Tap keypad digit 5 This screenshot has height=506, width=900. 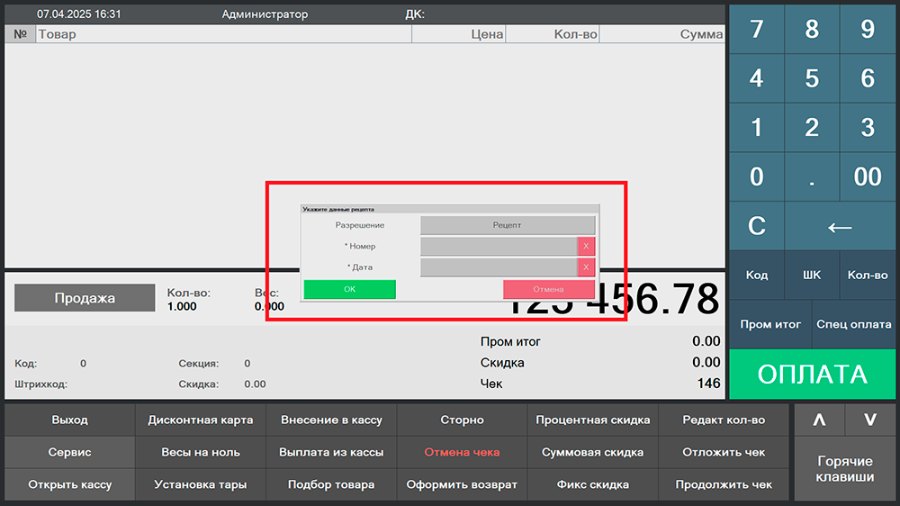point(812,79)
